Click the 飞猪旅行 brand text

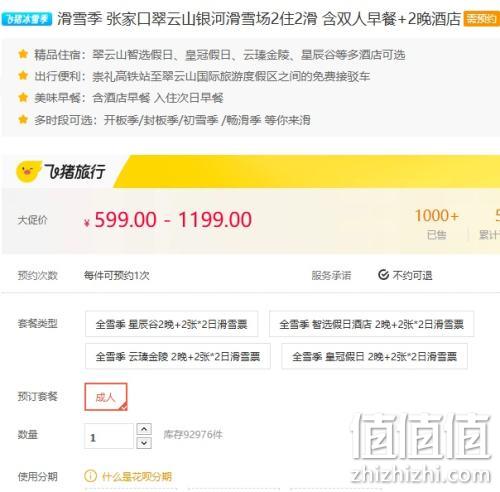75,172
